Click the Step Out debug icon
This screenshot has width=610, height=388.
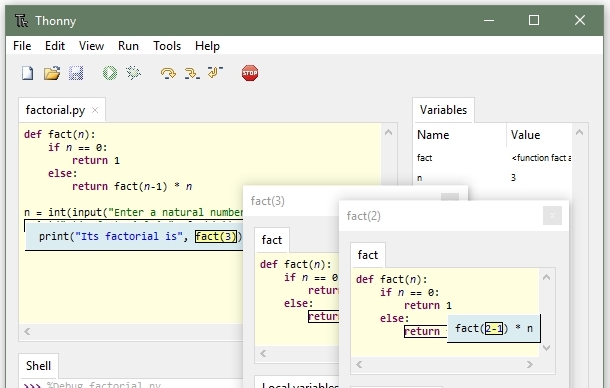(215, 72)
